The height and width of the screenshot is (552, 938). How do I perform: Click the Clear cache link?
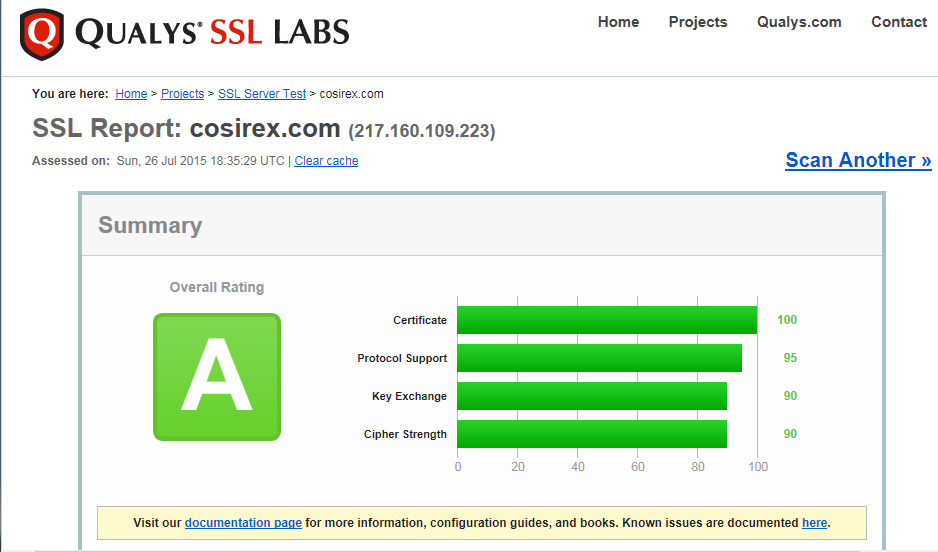click(326, 161)
